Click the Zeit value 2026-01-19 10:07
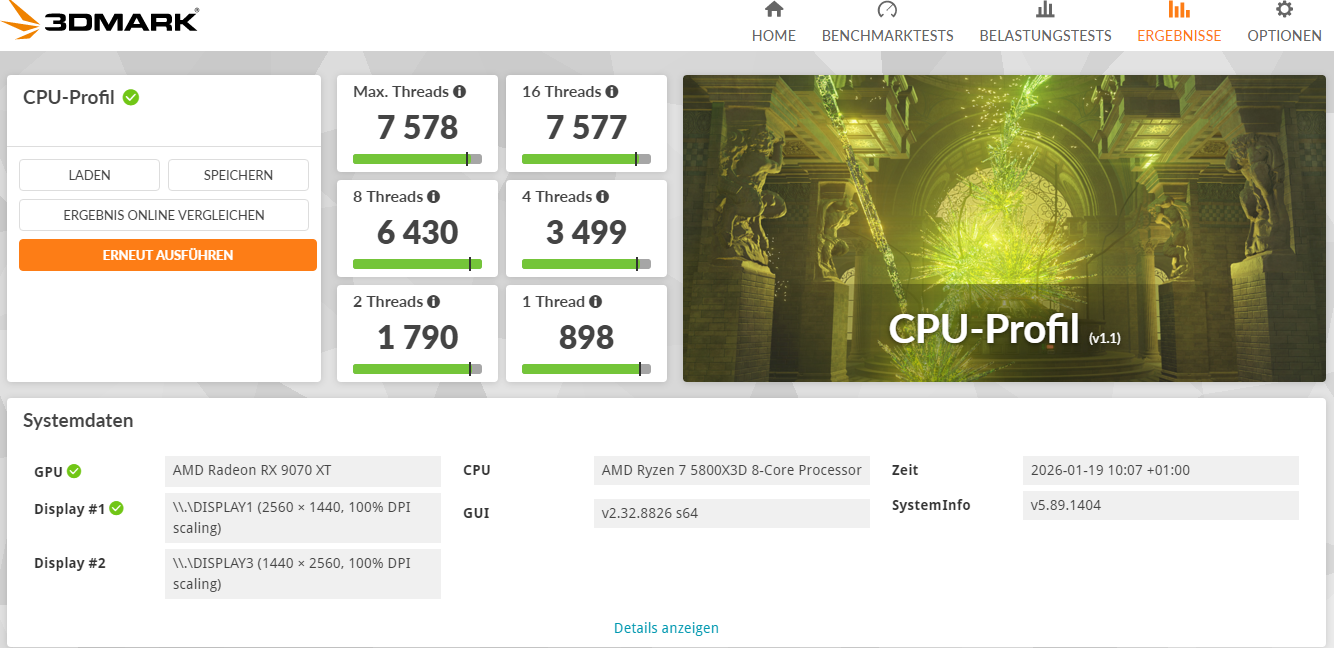 [1160, 470]
